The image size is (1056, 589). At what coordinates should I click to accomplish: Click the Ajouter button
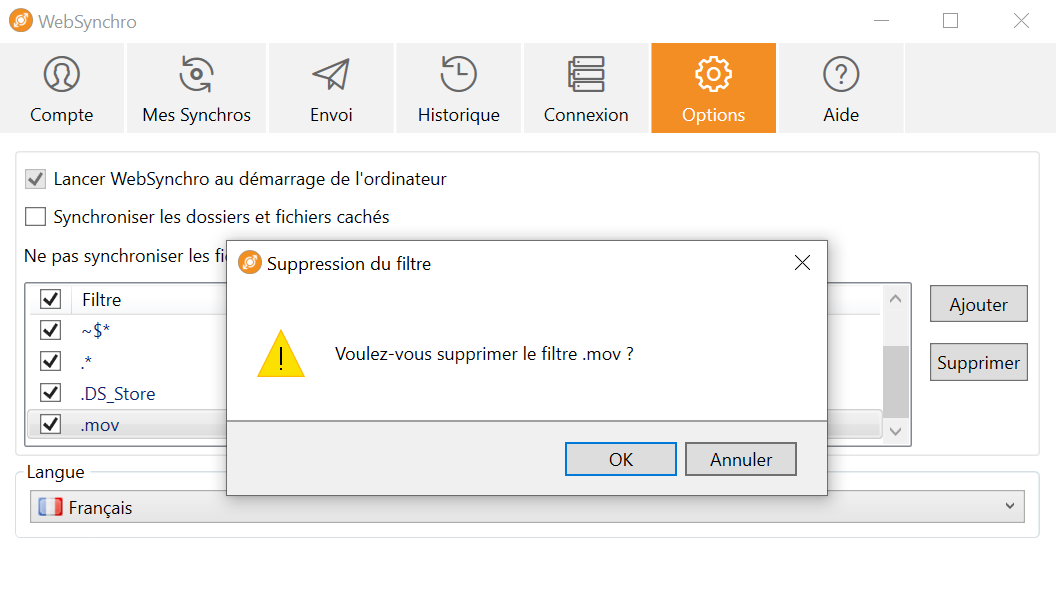click(979, 304)
